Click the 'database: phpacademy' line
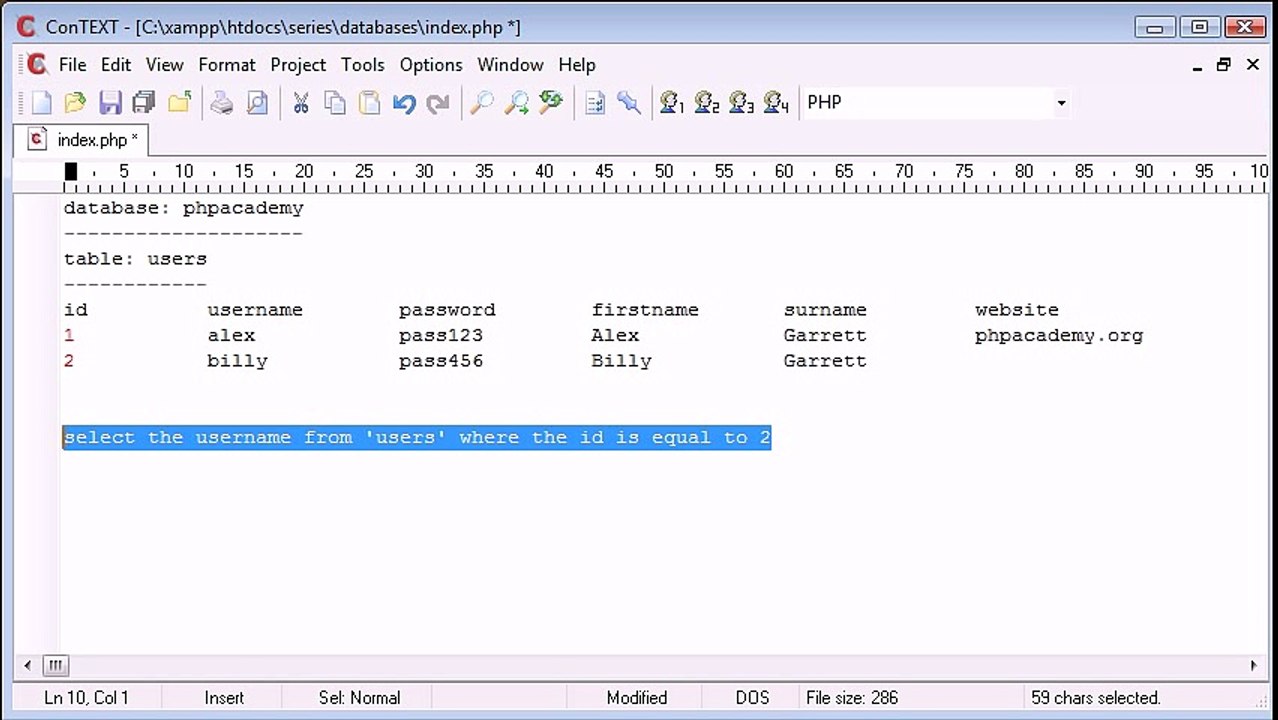This screenshot has width=1278, height=720. point(184,208)
